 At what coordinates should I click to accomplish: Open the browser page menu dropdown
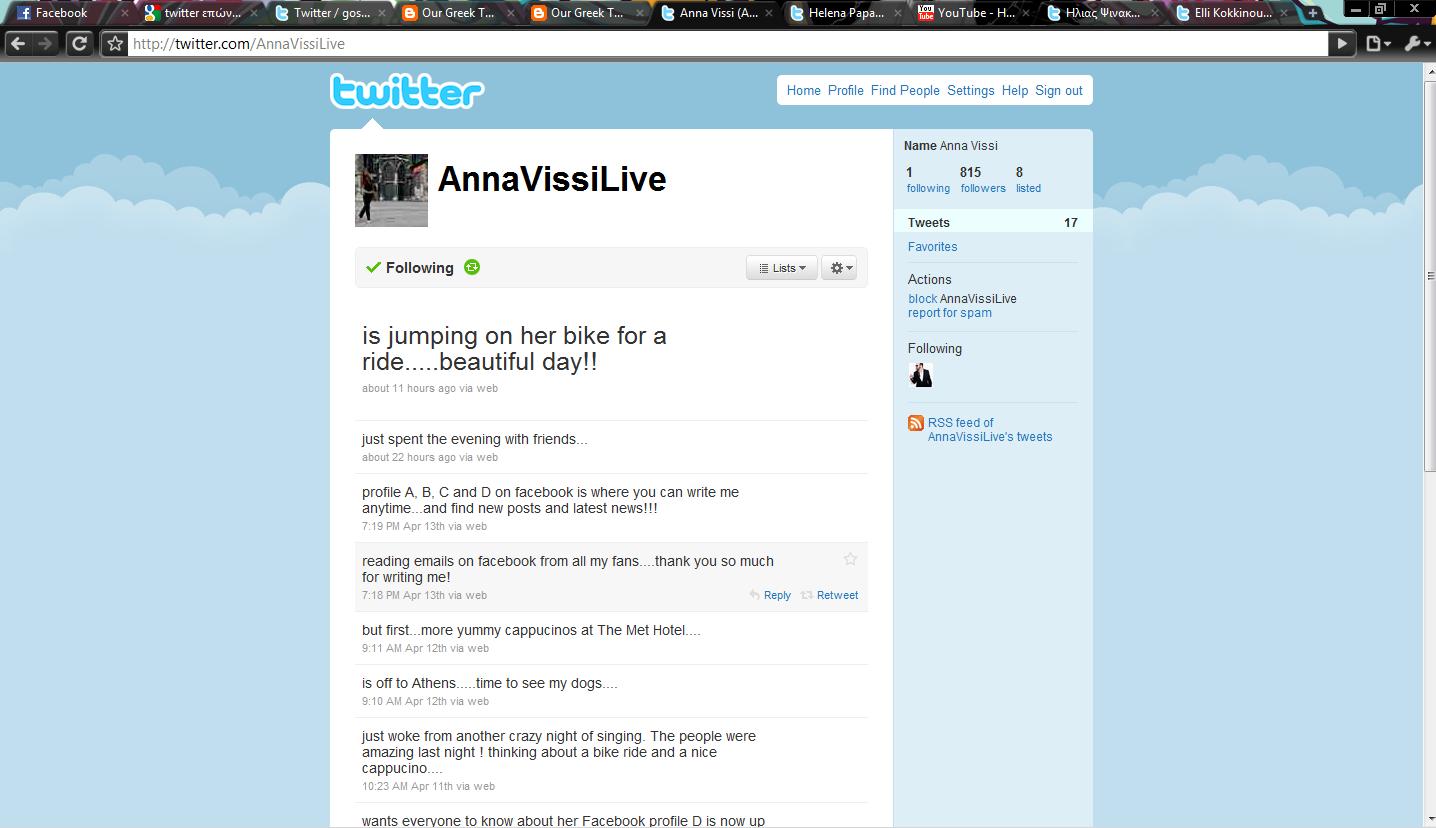coord(1378,44)
